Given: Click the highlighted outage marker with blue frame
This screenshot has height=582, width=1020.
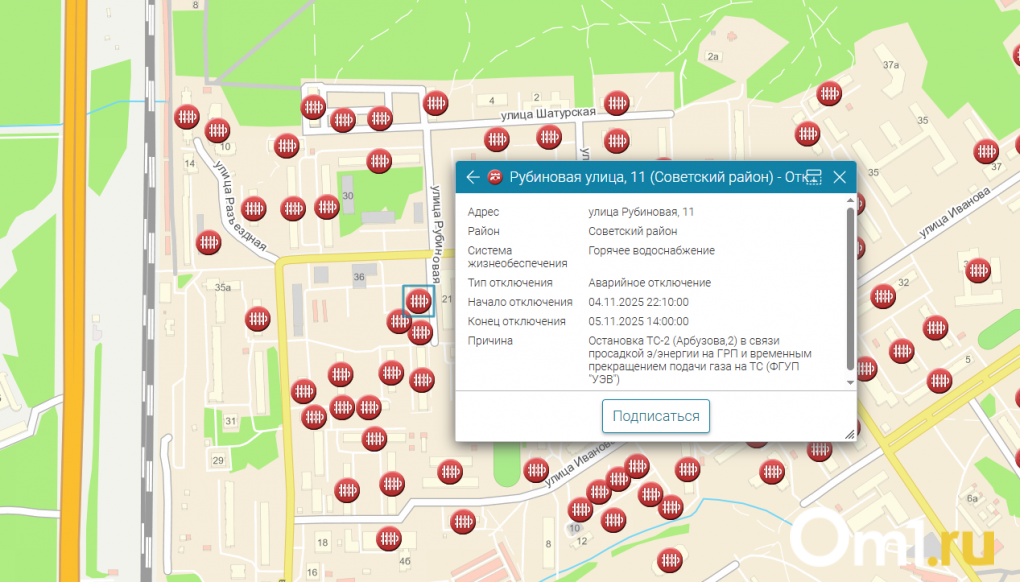Looking at the screenshot, I should pos(418,300).
